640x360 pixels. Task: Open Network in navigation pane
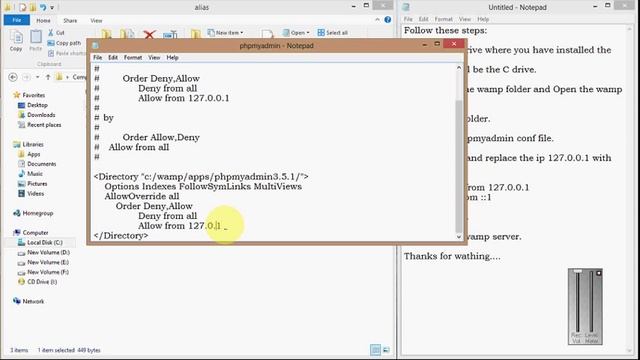click(28, 301)
